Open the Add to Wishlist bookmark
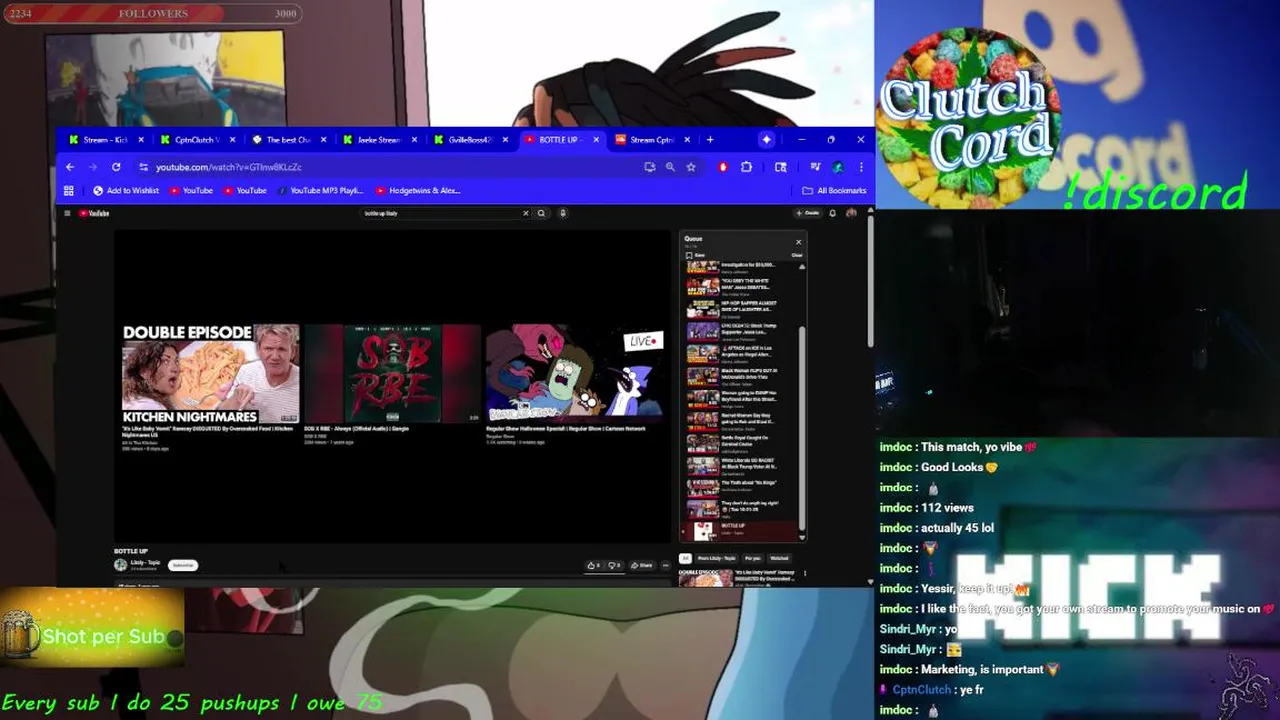The height and width of the screenshot is (720, 1280). click(126, 190)
